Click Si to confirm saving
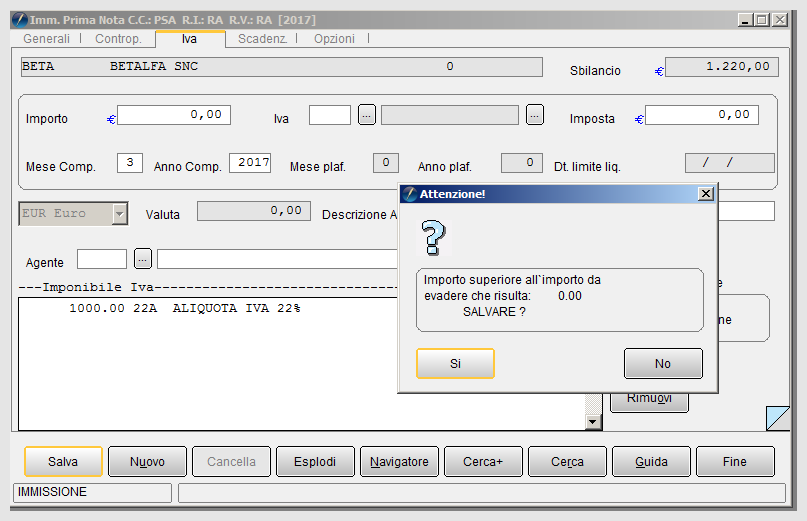The height and width of the screenshot is (521, 807). coord(455,363)
